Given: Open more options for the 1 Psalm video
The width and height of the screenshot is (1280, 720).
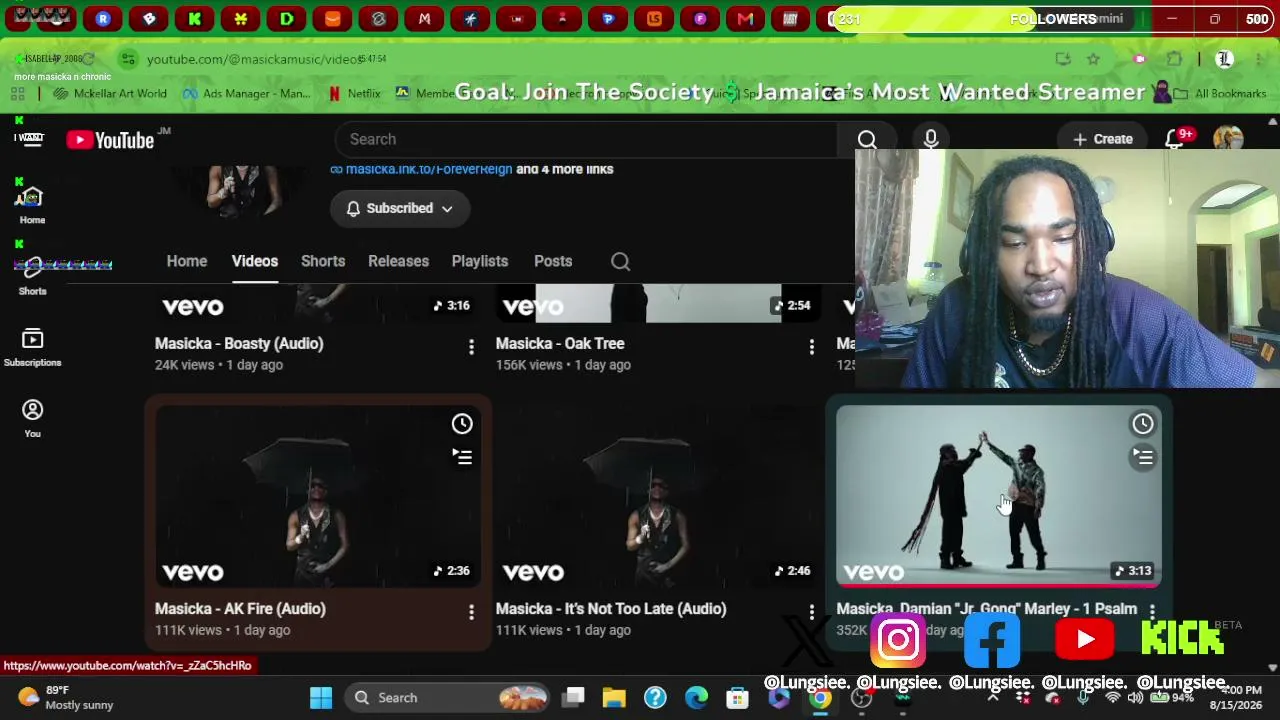Looking at the screenshot, I should click(1152, 611).
